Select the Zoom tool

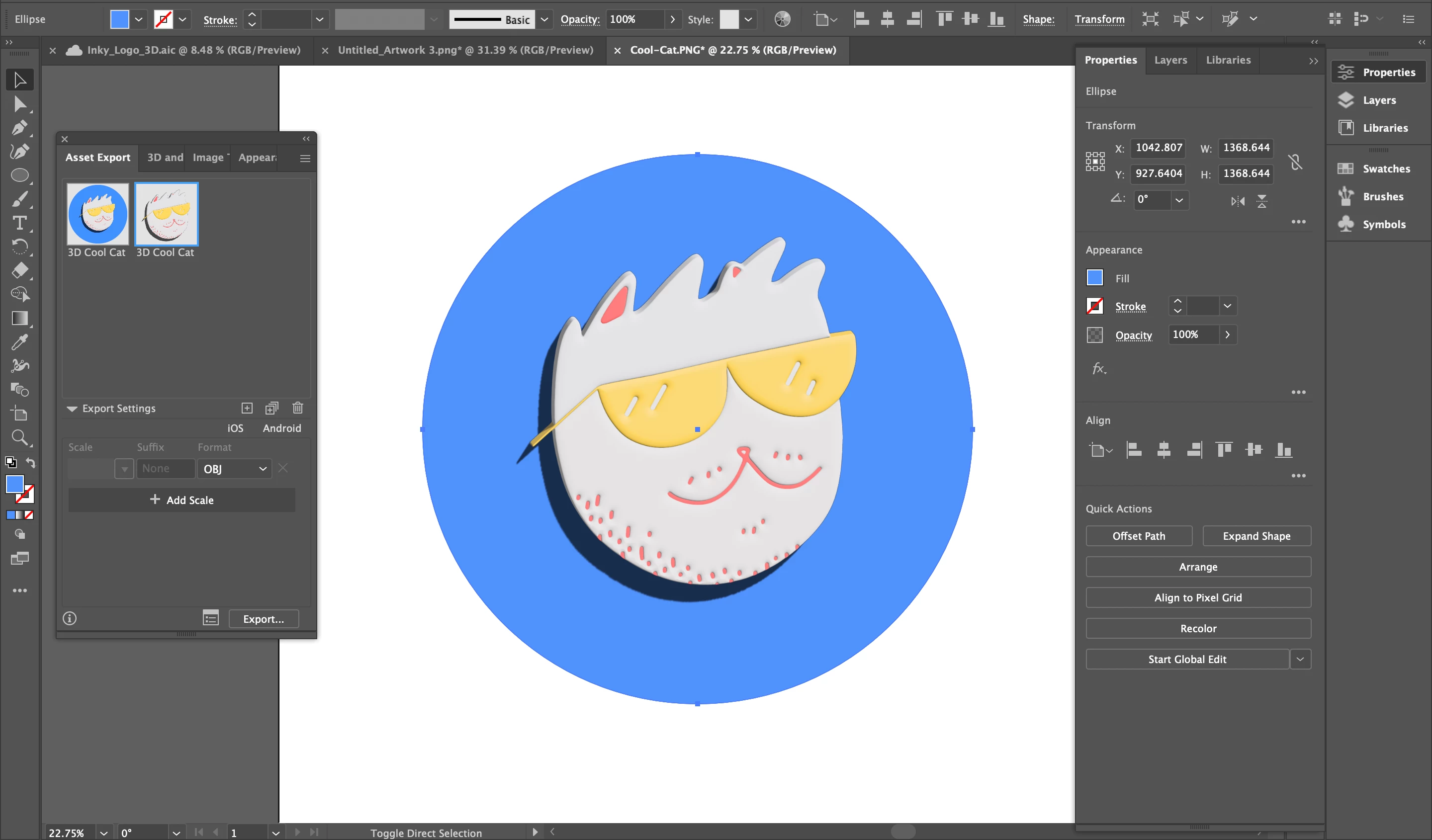click(x=19, y=437)
